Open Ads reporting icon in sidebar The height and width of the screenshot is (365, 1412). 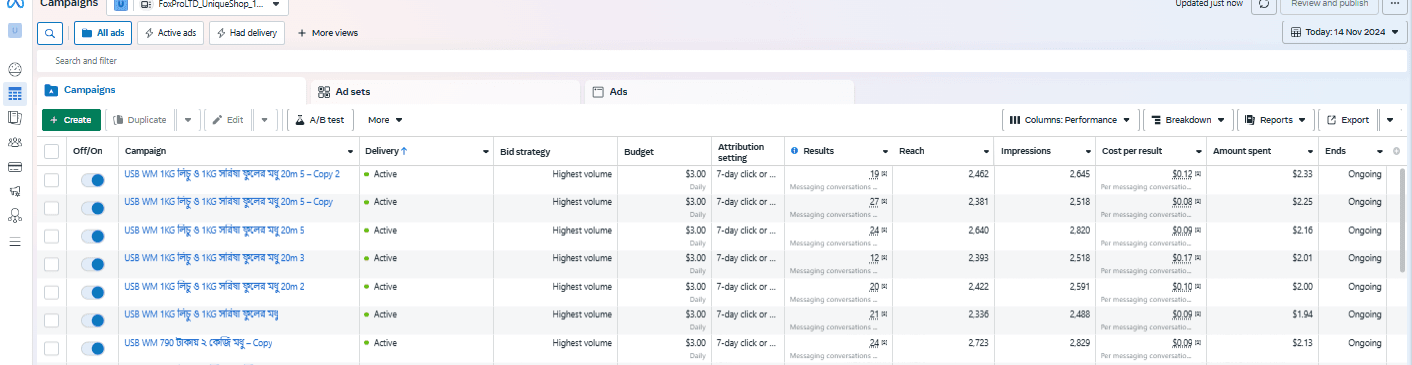pos(14,118)
